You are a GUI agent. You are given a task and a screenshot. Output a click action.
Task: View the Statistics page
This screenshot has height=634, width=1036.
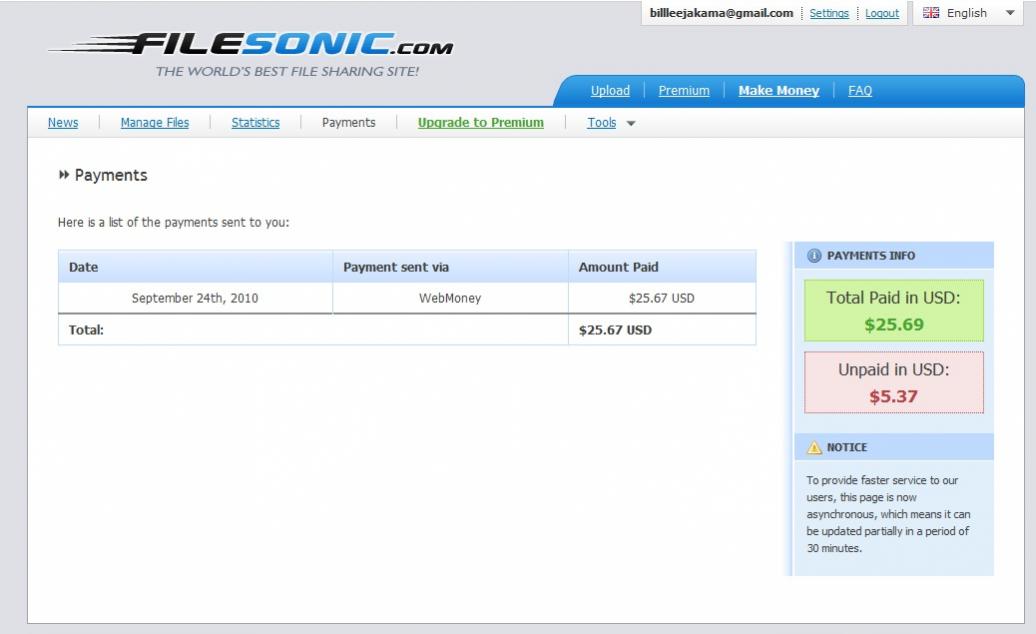[x=255, y=123]
